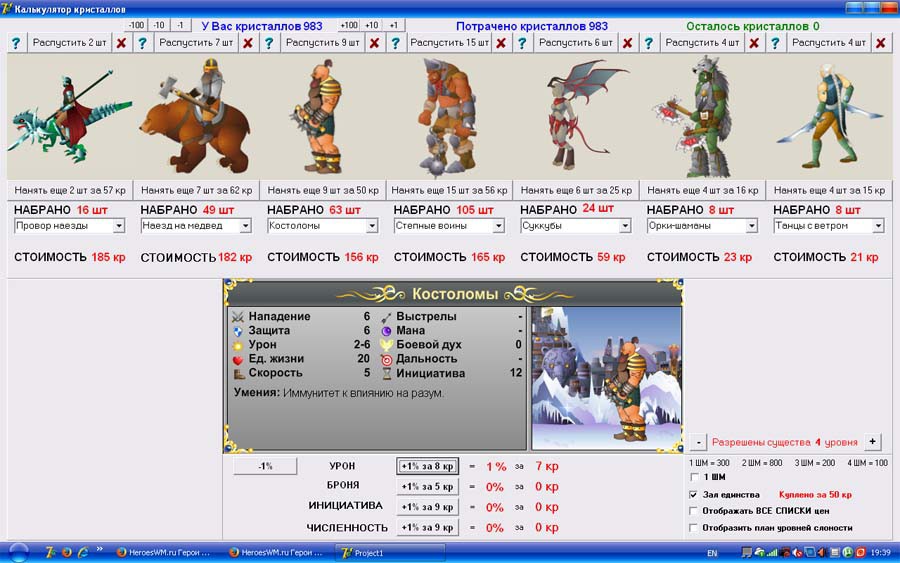Click +1% за 8 кр for УРОН
Screen dimensions: 900x563
427,466
